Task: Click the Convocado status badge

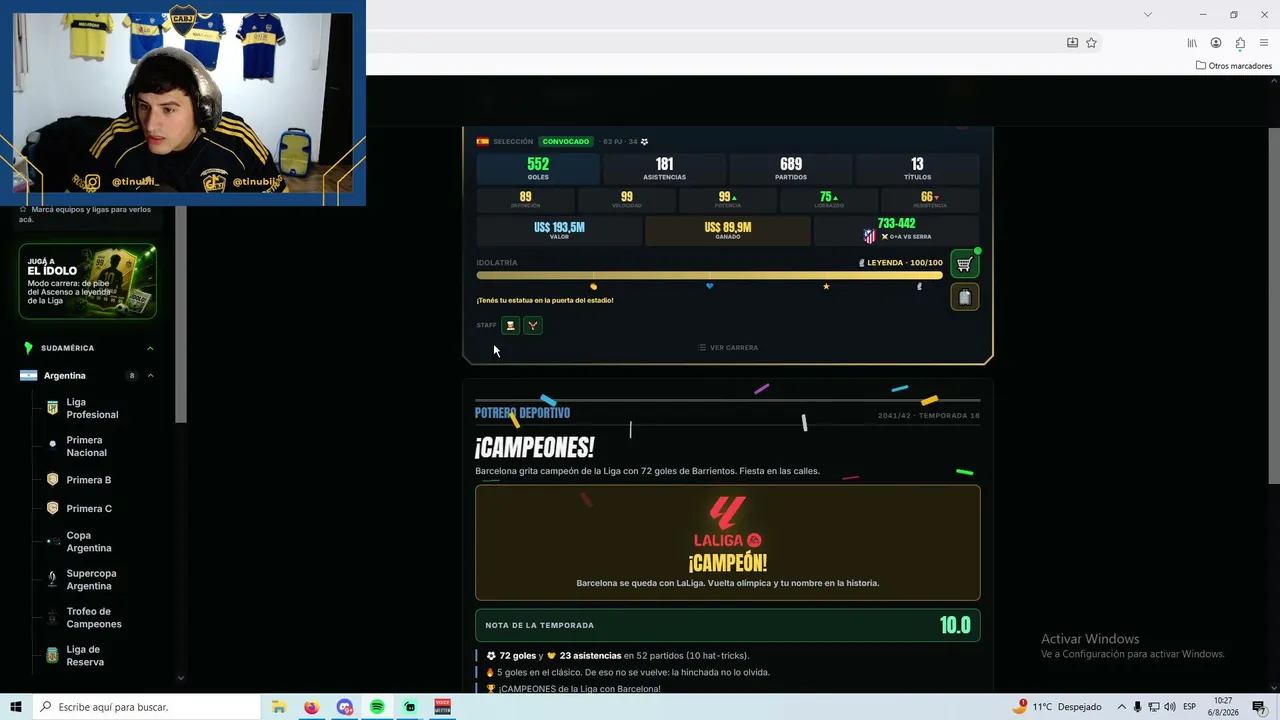Action: tap(566, 142)
